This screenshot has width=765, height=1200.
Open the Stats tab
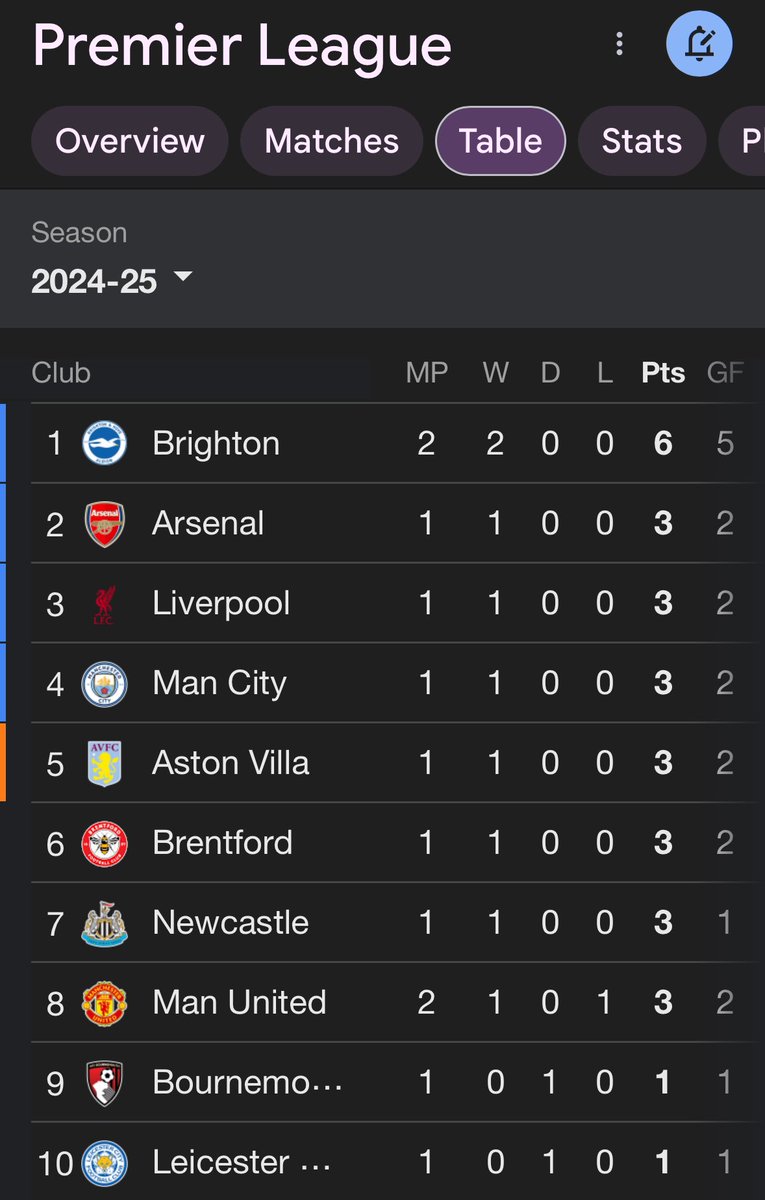click(x=642, y=141)
